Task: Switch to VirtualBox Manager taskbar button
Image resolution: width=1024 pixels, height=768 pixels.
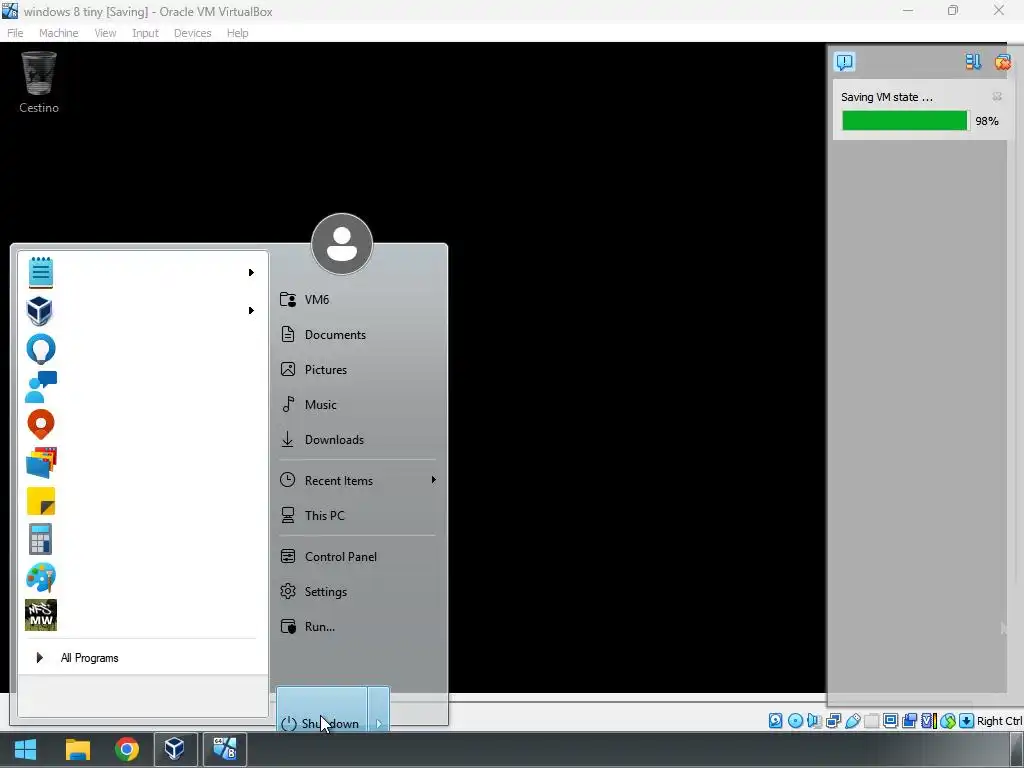Action: click(175, 749)
